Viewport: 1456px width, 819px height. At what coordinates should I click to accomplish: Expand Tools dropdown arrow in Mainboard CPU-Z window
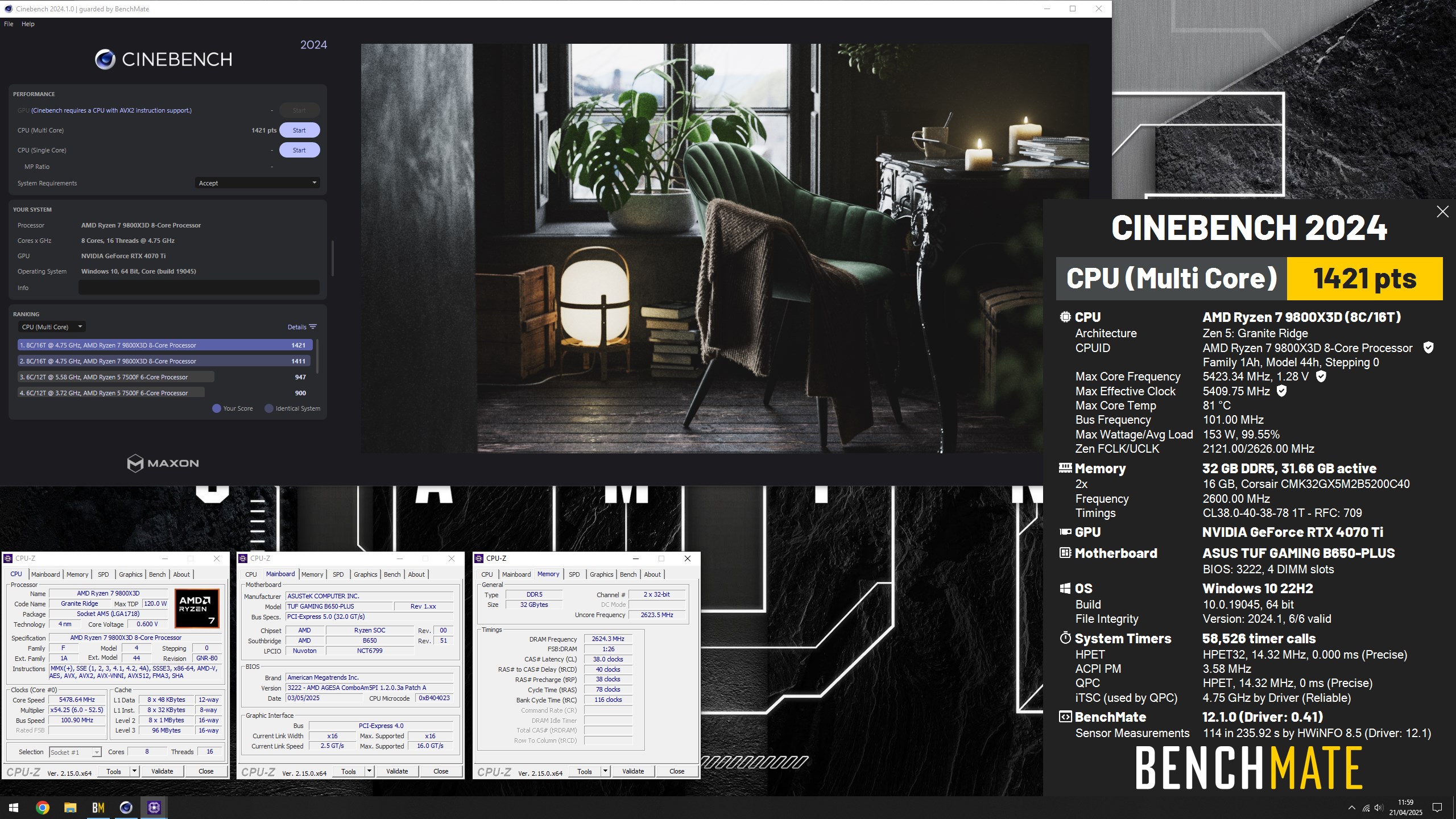click(369, 771)
